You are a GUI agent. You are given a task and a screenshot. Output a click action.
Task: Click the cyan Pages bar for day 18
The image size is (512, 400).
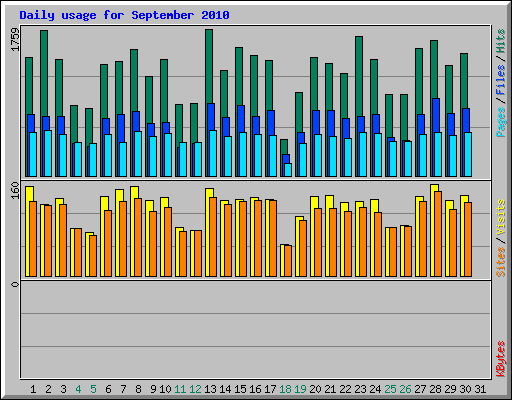pyautogui.click(x=288, y=170)
